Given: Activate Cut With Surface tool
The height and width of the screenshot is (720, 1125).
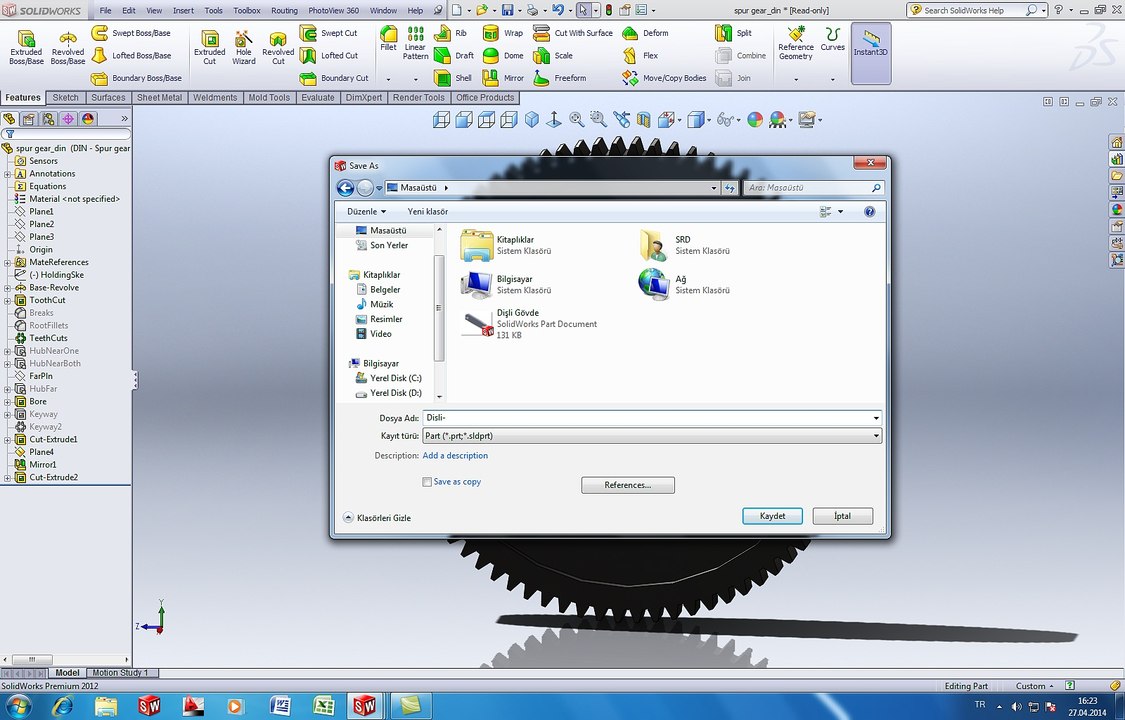Looking at the screenshot, I should pyautogui.click(x=573, y=33).
